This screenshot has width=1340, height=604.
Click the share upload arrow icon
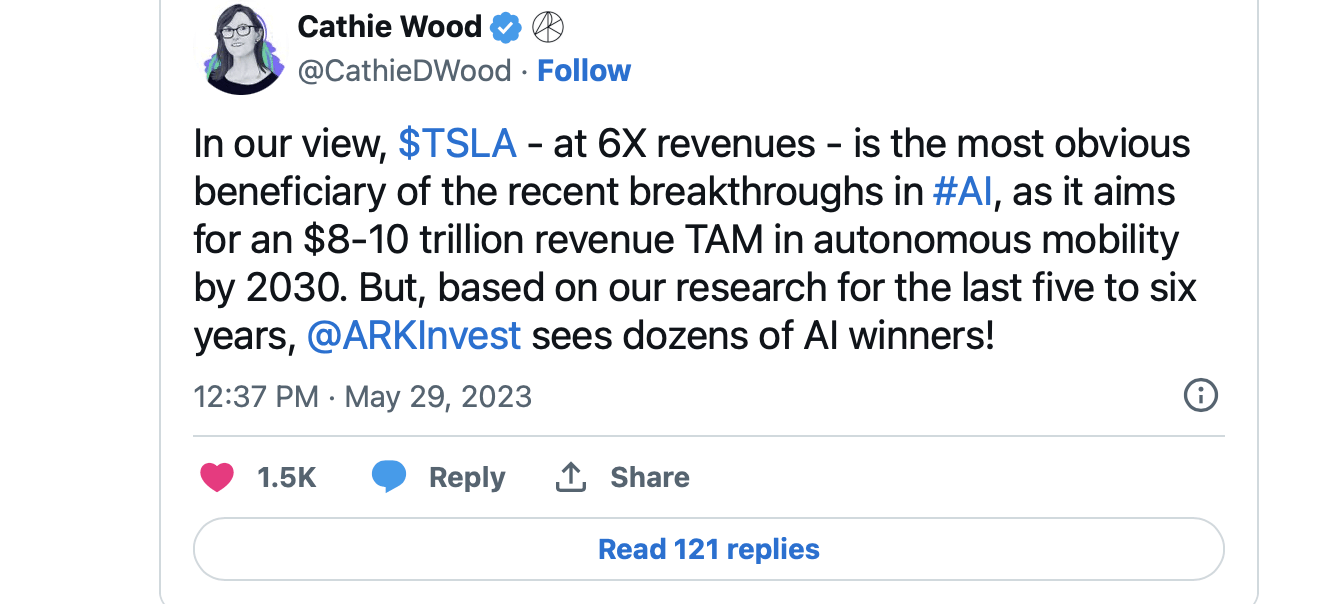point(570,477)
